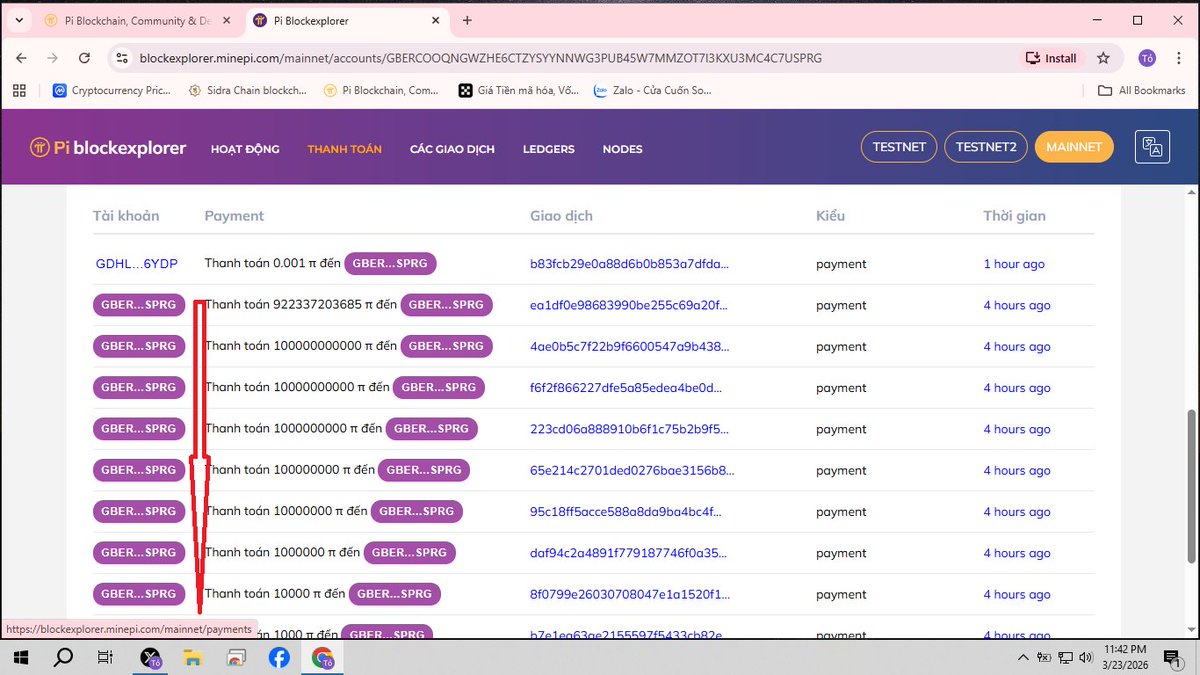
Task: Open transaction b83fcb29e0a88d6b0b853a7dfda...
Action: coord(629,264)
